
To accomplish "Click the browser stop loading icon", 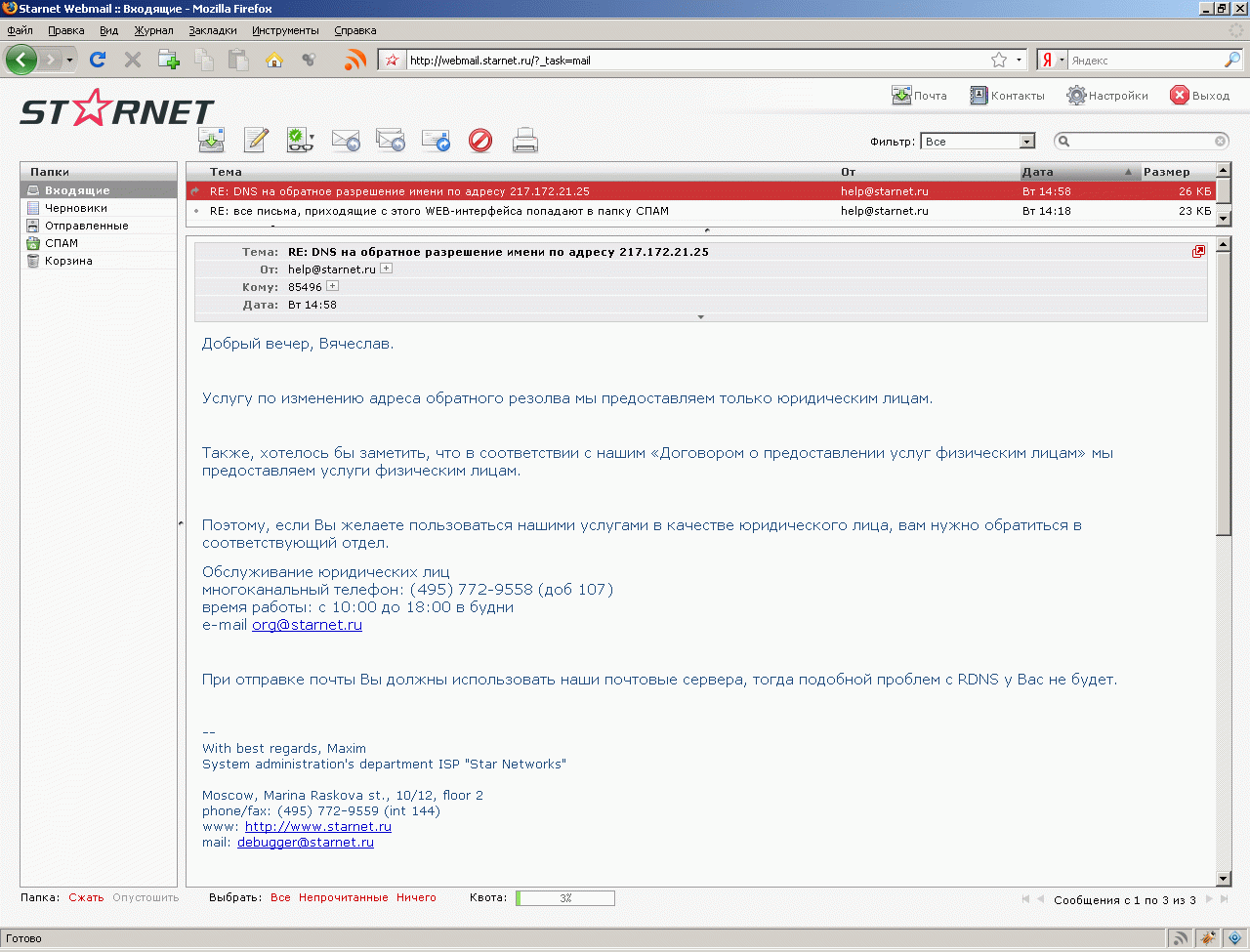I will 133,60.
